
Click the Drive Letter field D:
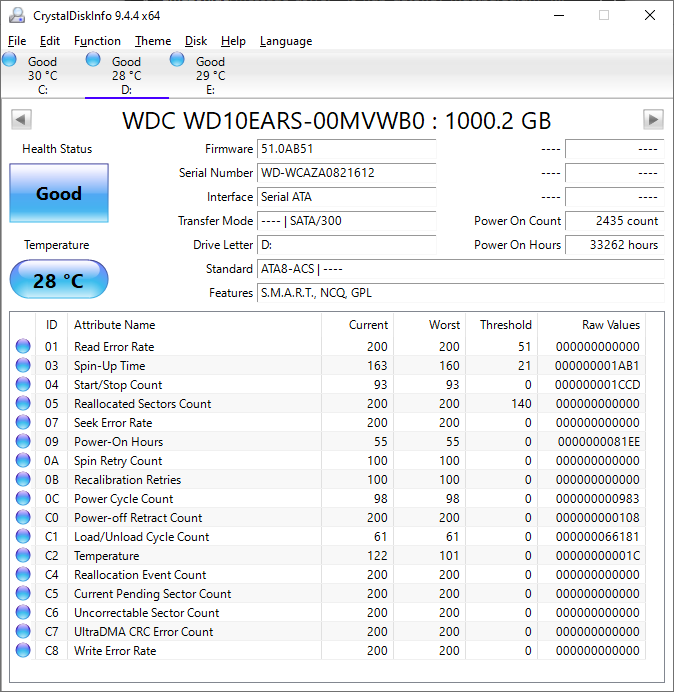click(346, 244)
